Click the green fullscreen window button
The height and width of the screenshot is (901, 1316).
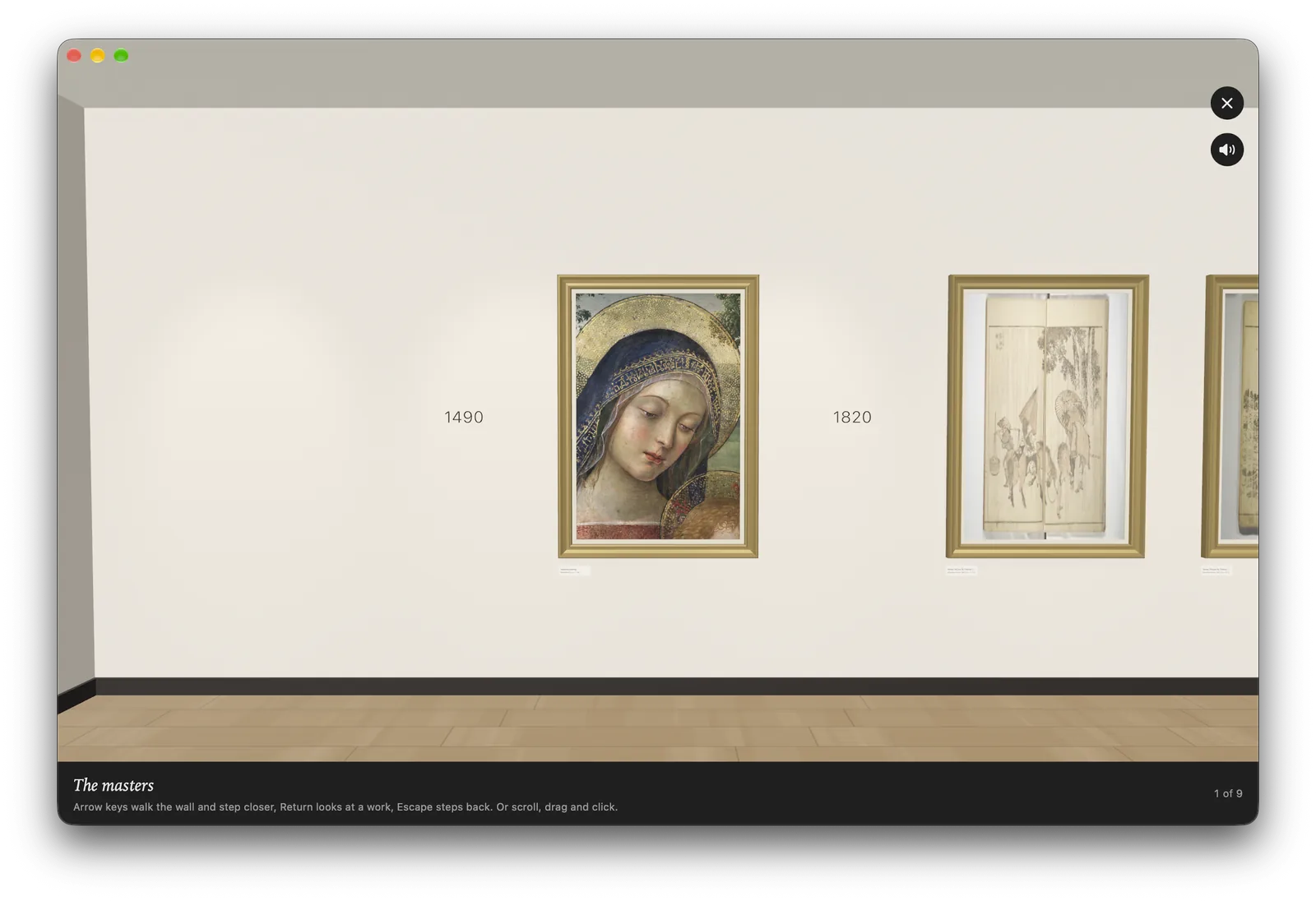[x=121, y=55]
